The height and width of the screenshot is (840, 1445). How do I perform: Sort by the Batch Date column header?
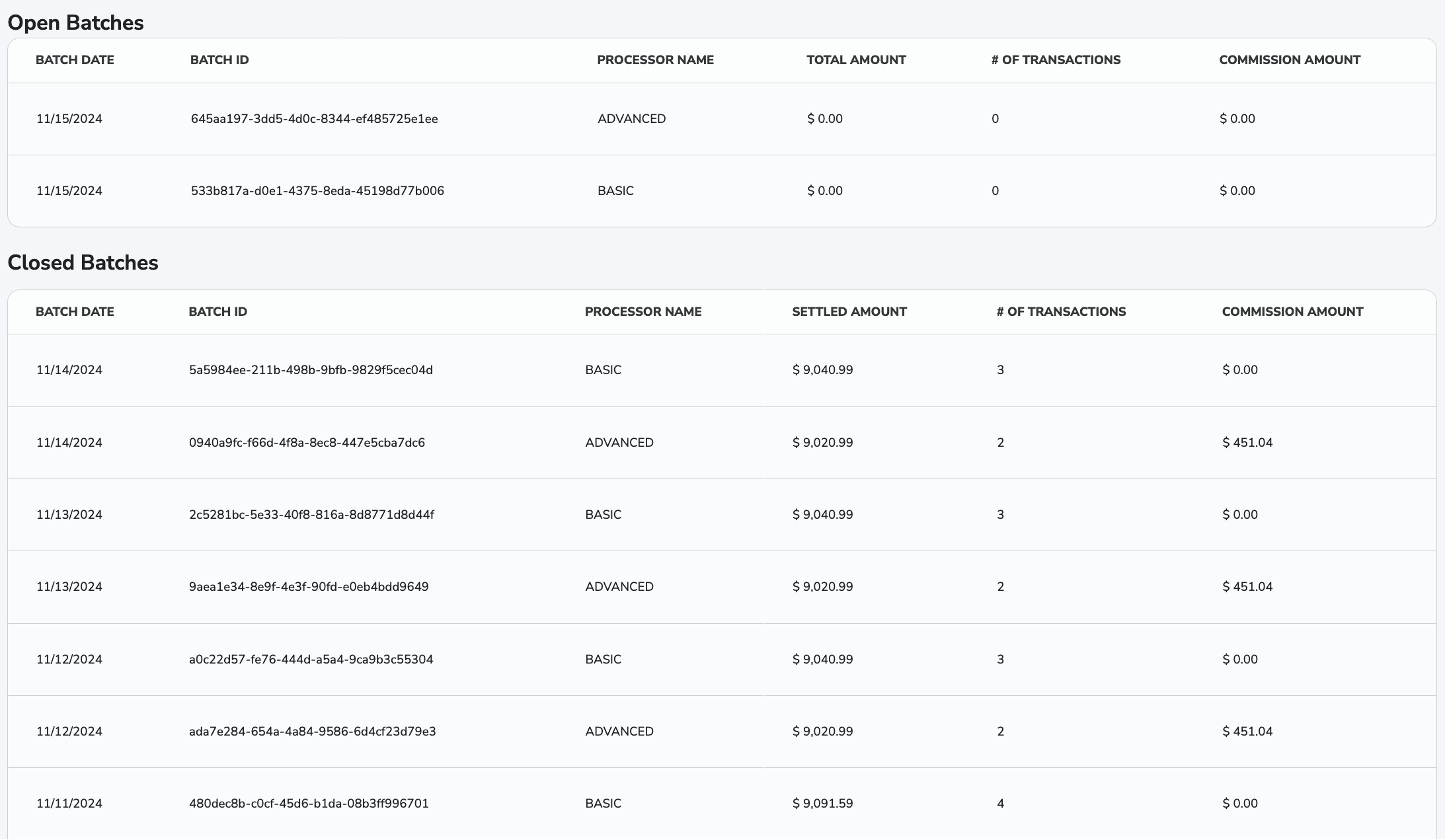click(75, 59)
